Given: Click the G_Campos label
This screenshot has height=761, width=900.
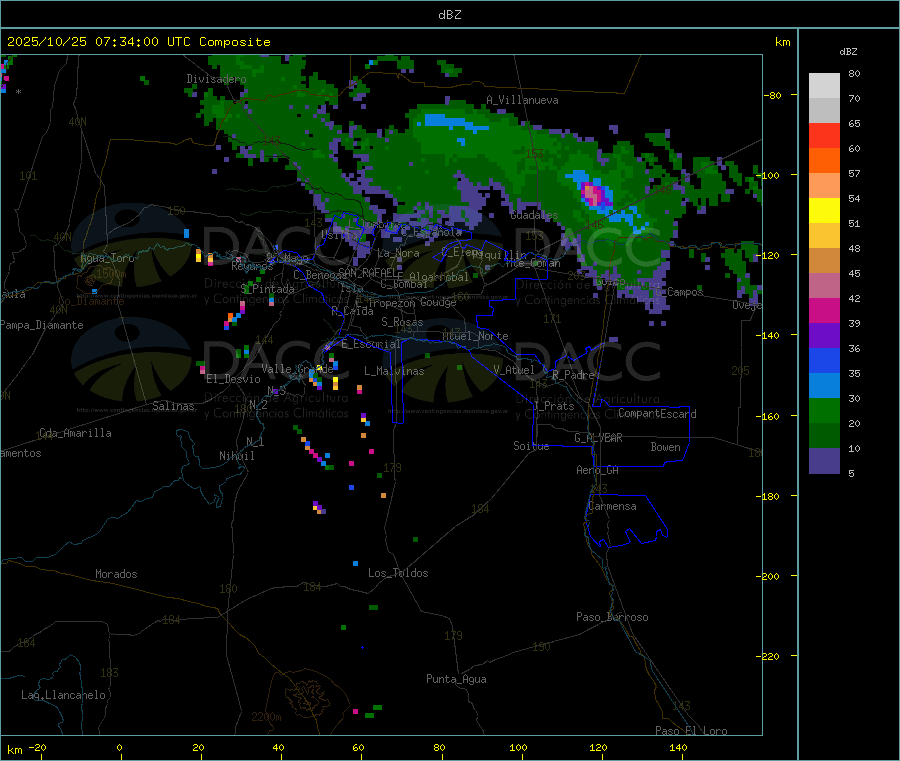Looking at the screenshot, I should click(x=679, y=292).
